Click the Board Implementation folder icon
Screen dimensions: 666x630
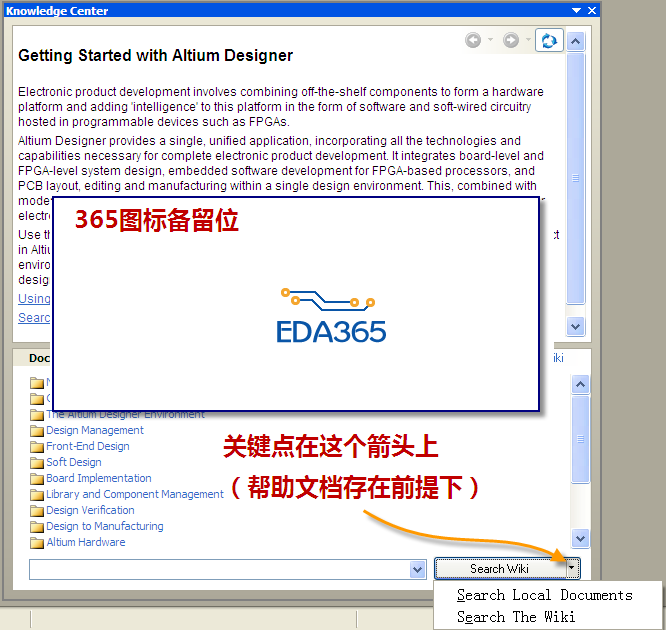(x=37, y=479)
